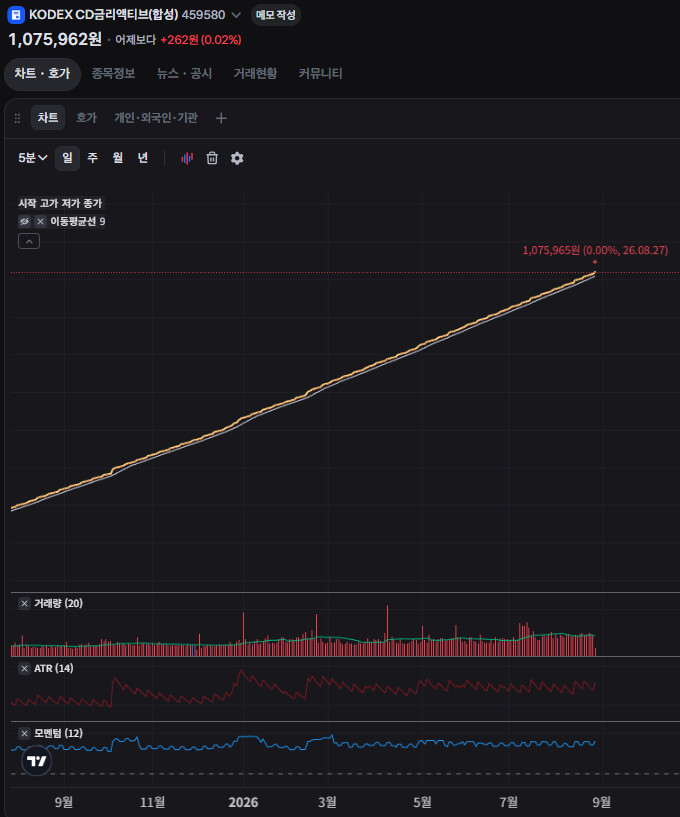680x817 pixels.
Task: Select the 일 daily interval
Action: (67, 158)
